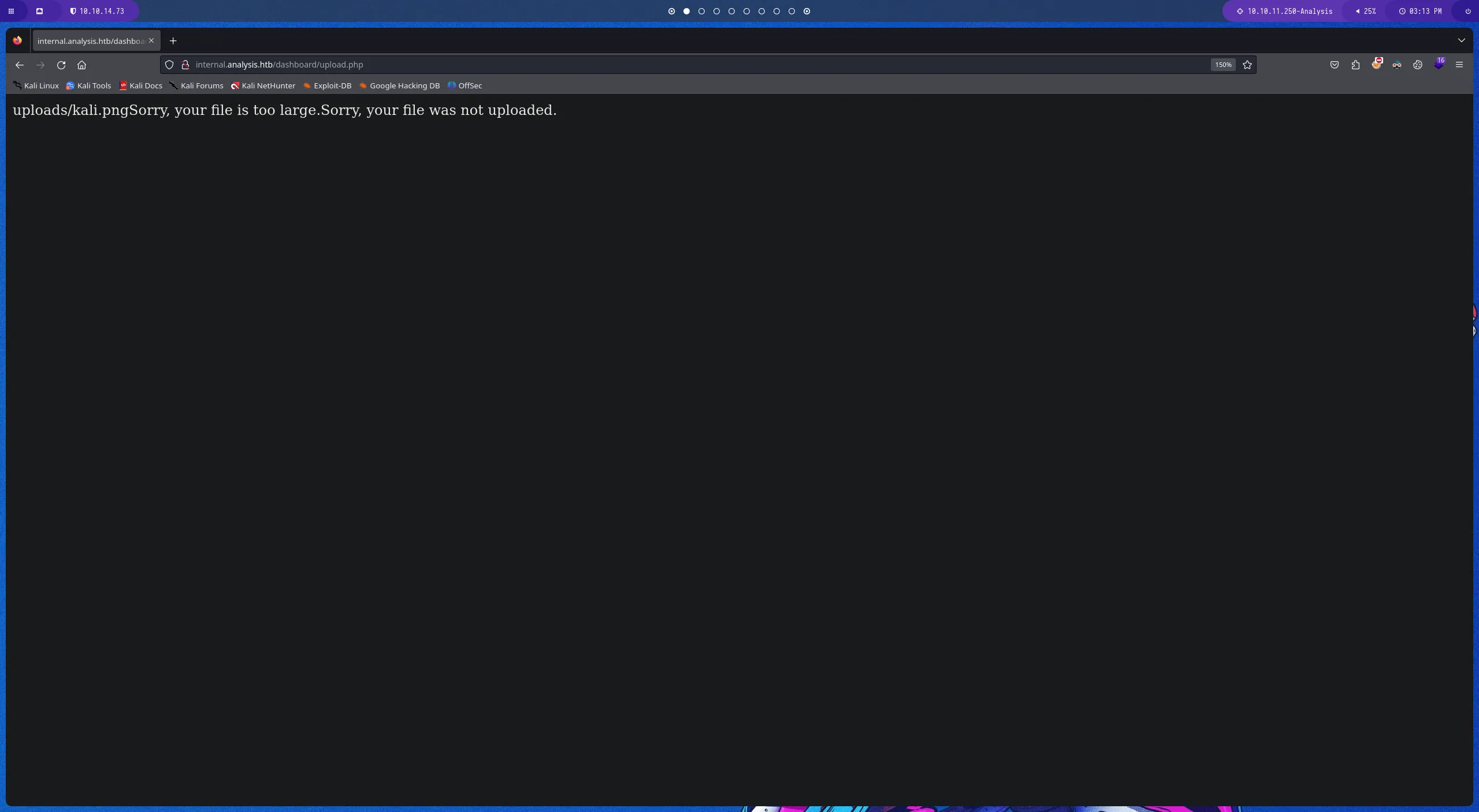Open the extensions puzzle-piece panel

click(1355, 65)
